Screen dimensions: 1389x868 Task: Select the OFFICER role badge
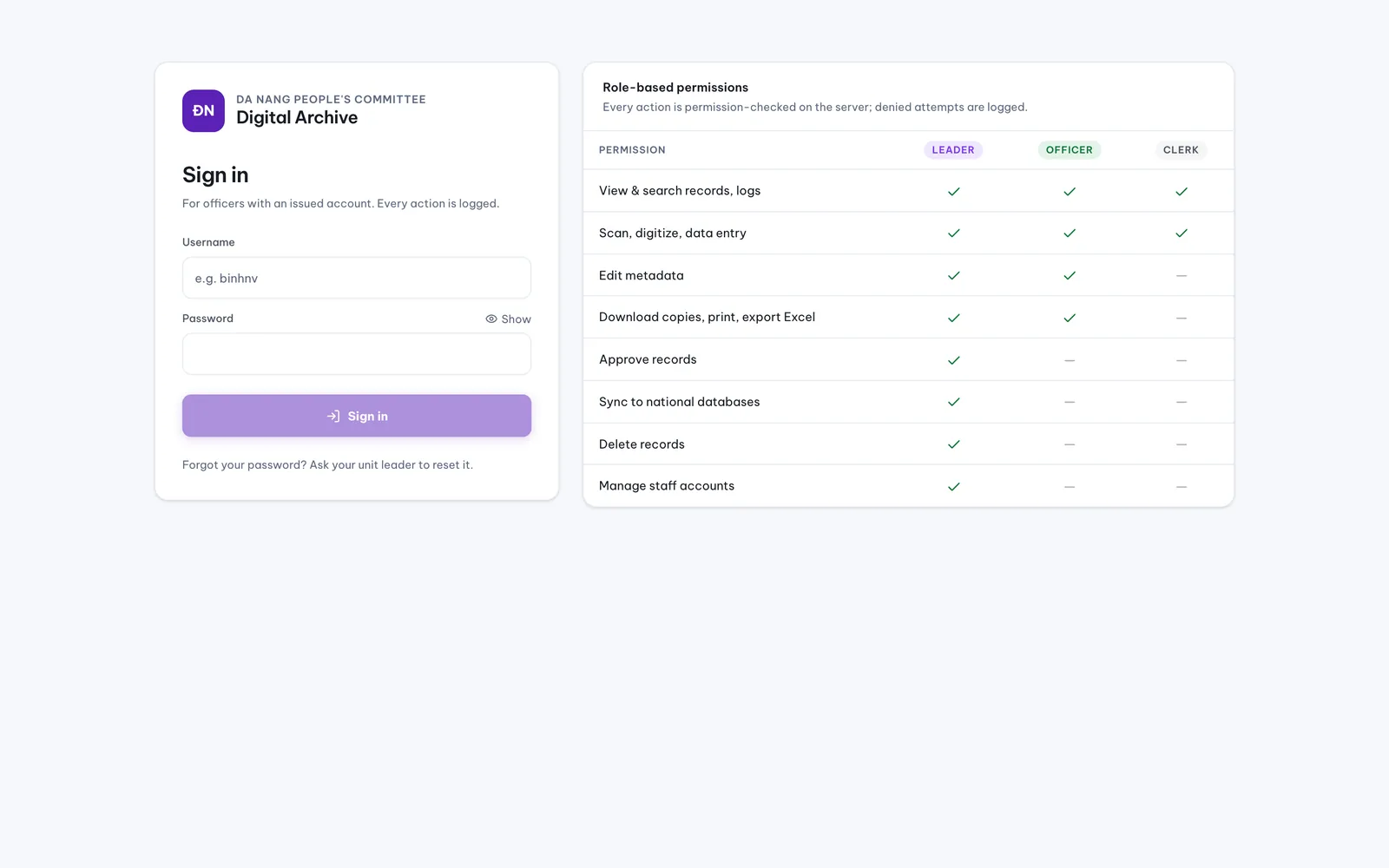(x=1070, y=150)
